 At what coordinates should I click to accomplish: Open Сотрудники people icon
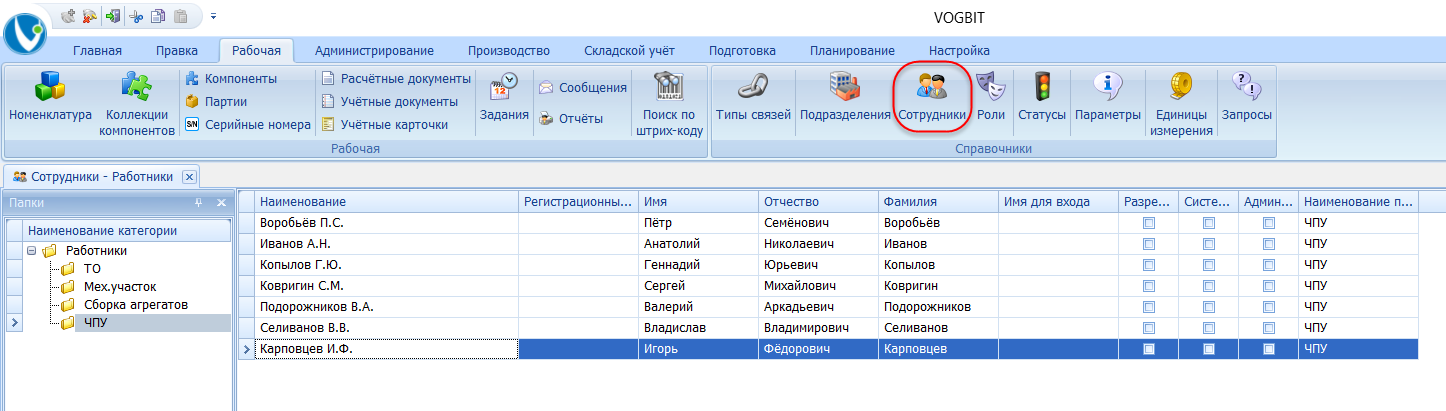pyautogui.click(x=932, y=98)
